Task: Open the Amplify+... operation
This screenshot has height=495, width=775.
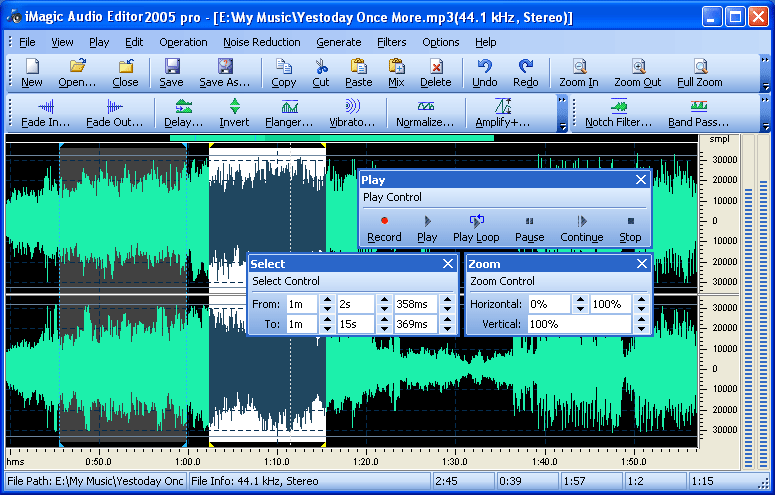Action: point(503,113)
